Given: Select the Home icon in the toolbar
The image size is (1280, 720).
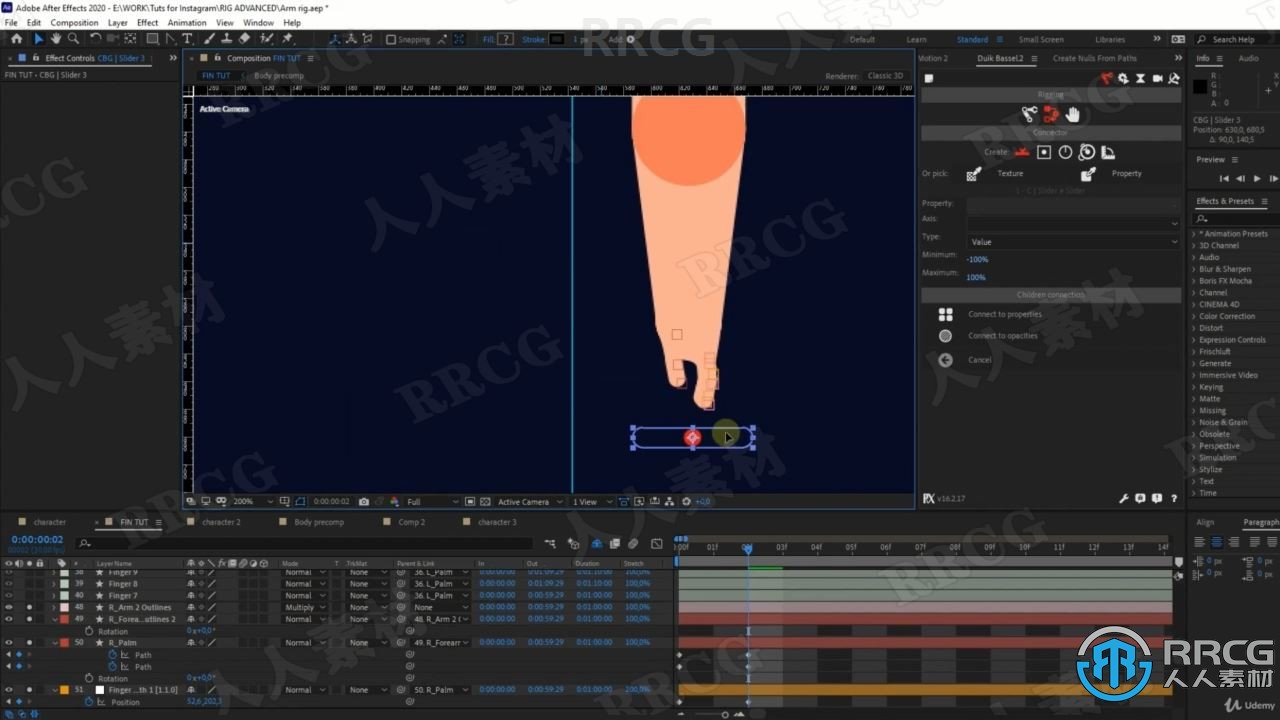Looking at the screenshot, I should click(x=17, y=39).
